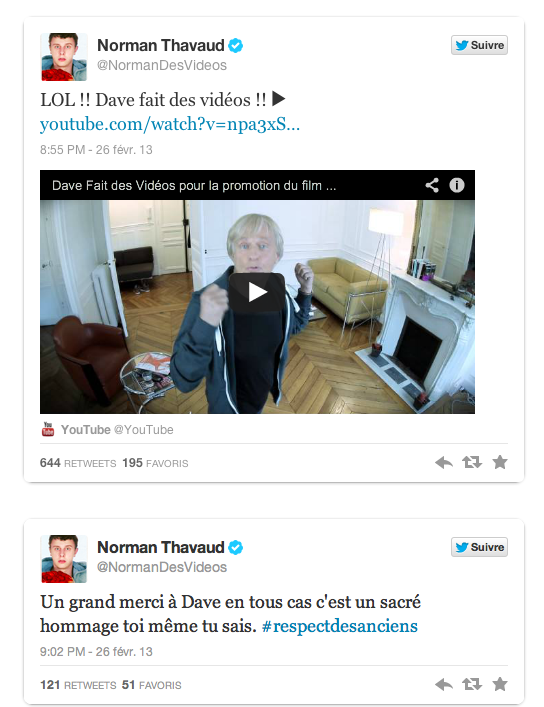Image resolution: width=544 pixels, height=707 pixels.
Task: Click the 9:02 PM - 26 févr. 13 timestamp
Action: click(x=96, y=652)
